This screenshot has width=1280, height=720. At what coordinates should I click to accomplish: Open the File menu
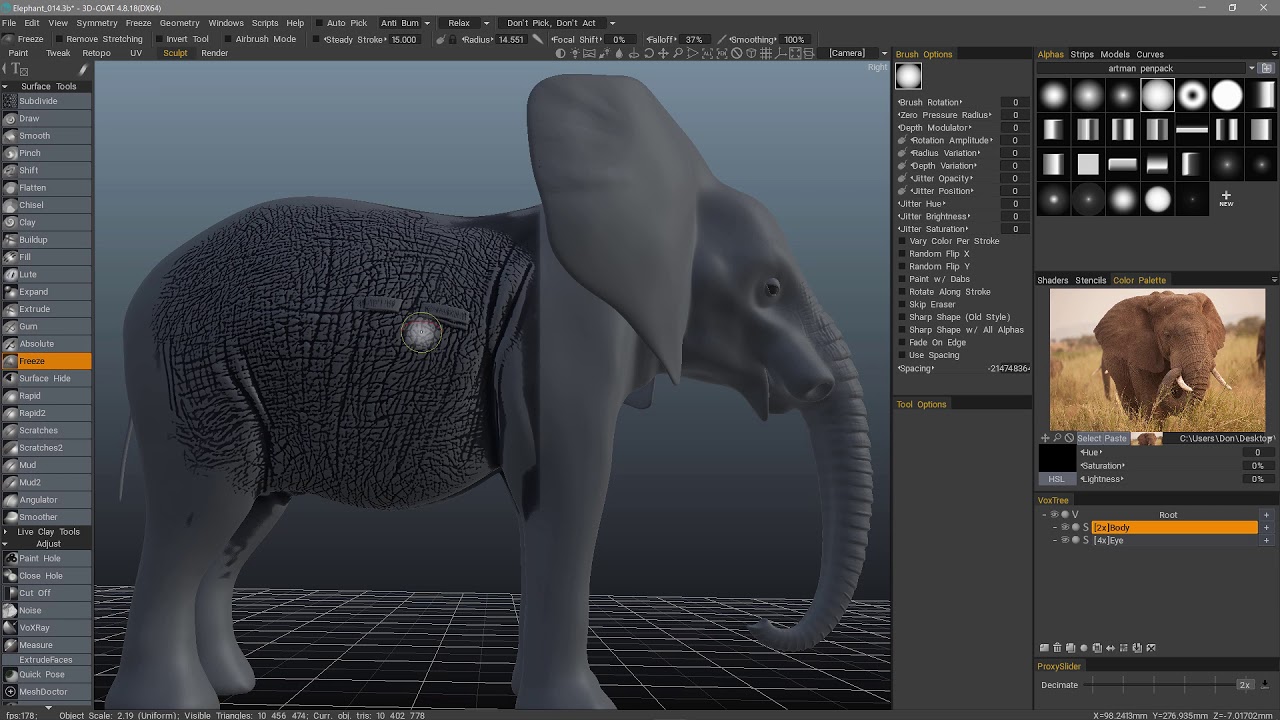[9, 23]
